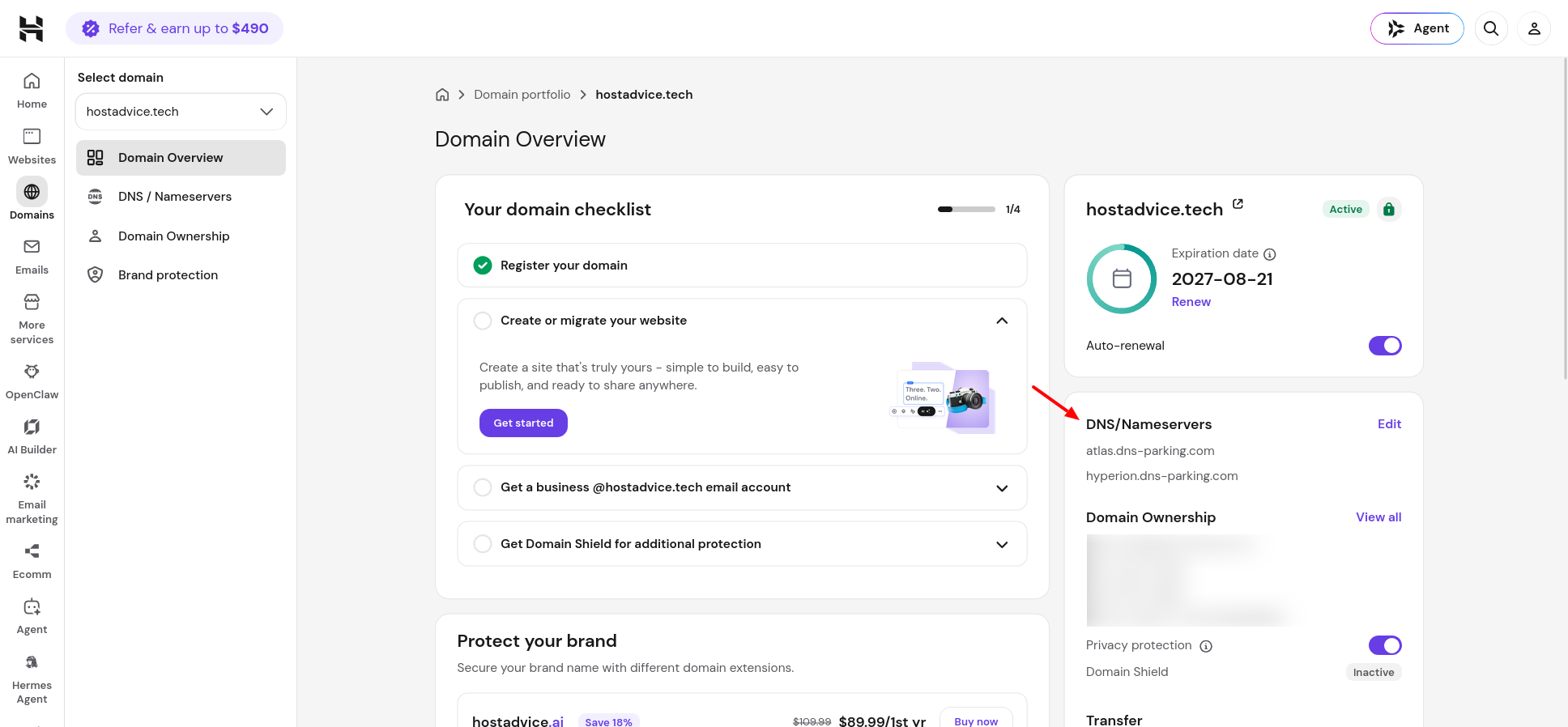Expand the business email account section
The width and height of the screenshot is (1568, 727).
1002,488
